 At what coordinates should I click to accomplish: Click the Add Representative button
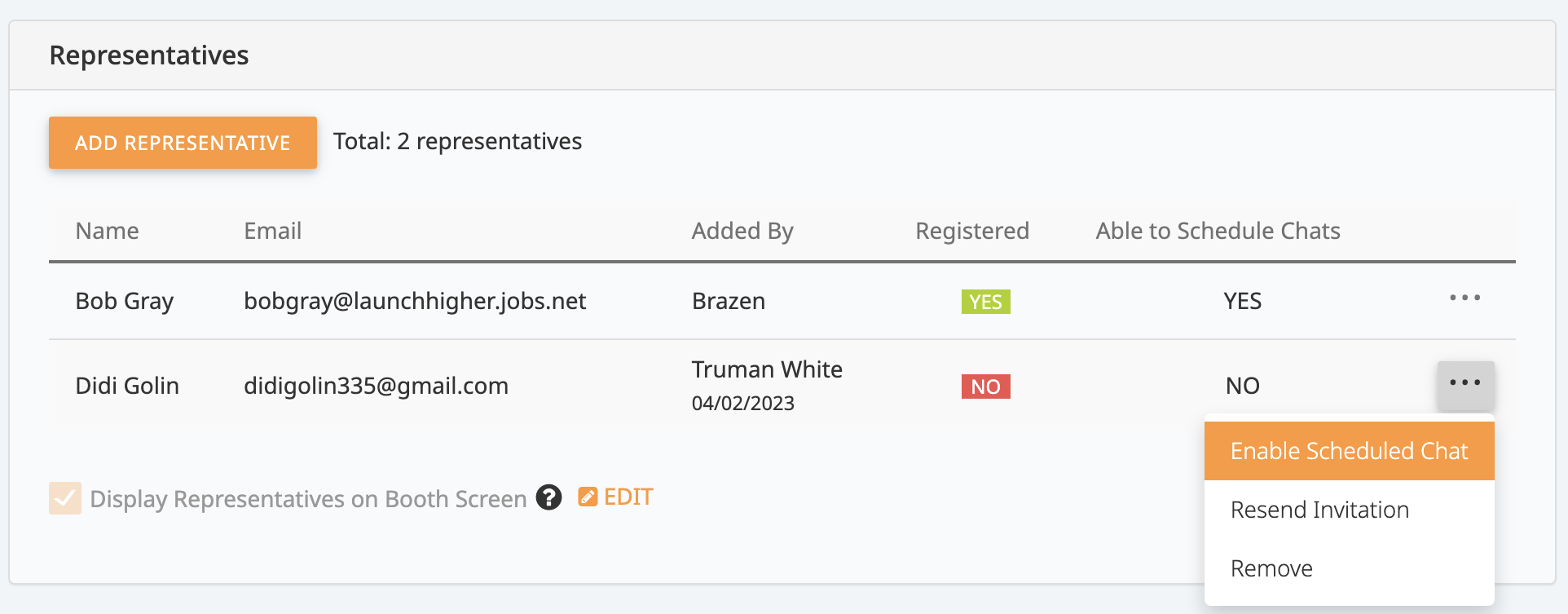pos(183,143)
